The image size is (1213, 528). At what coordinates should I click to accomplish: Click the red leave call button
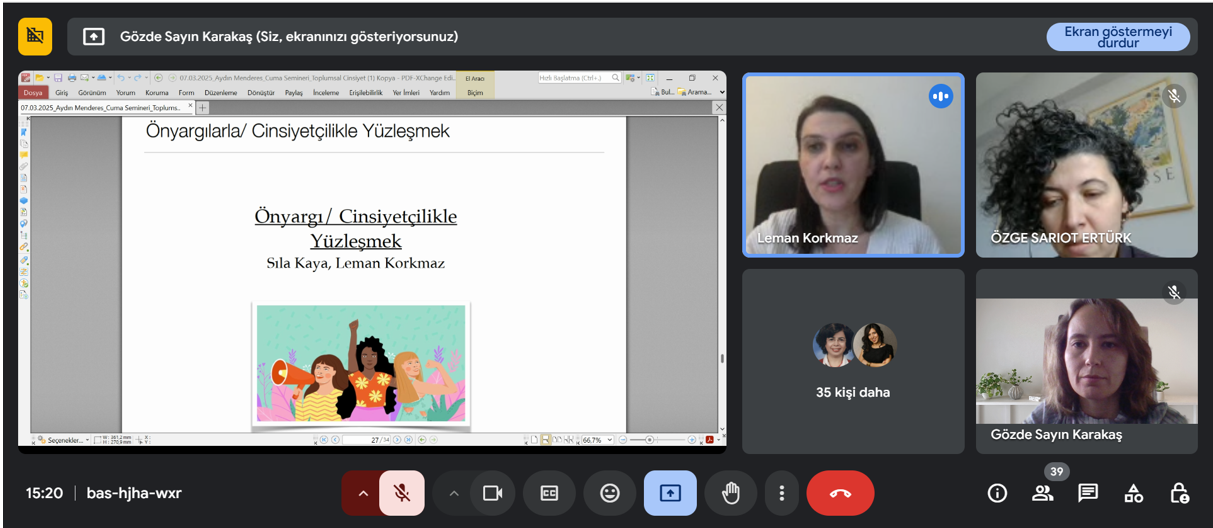coord(840,493)
